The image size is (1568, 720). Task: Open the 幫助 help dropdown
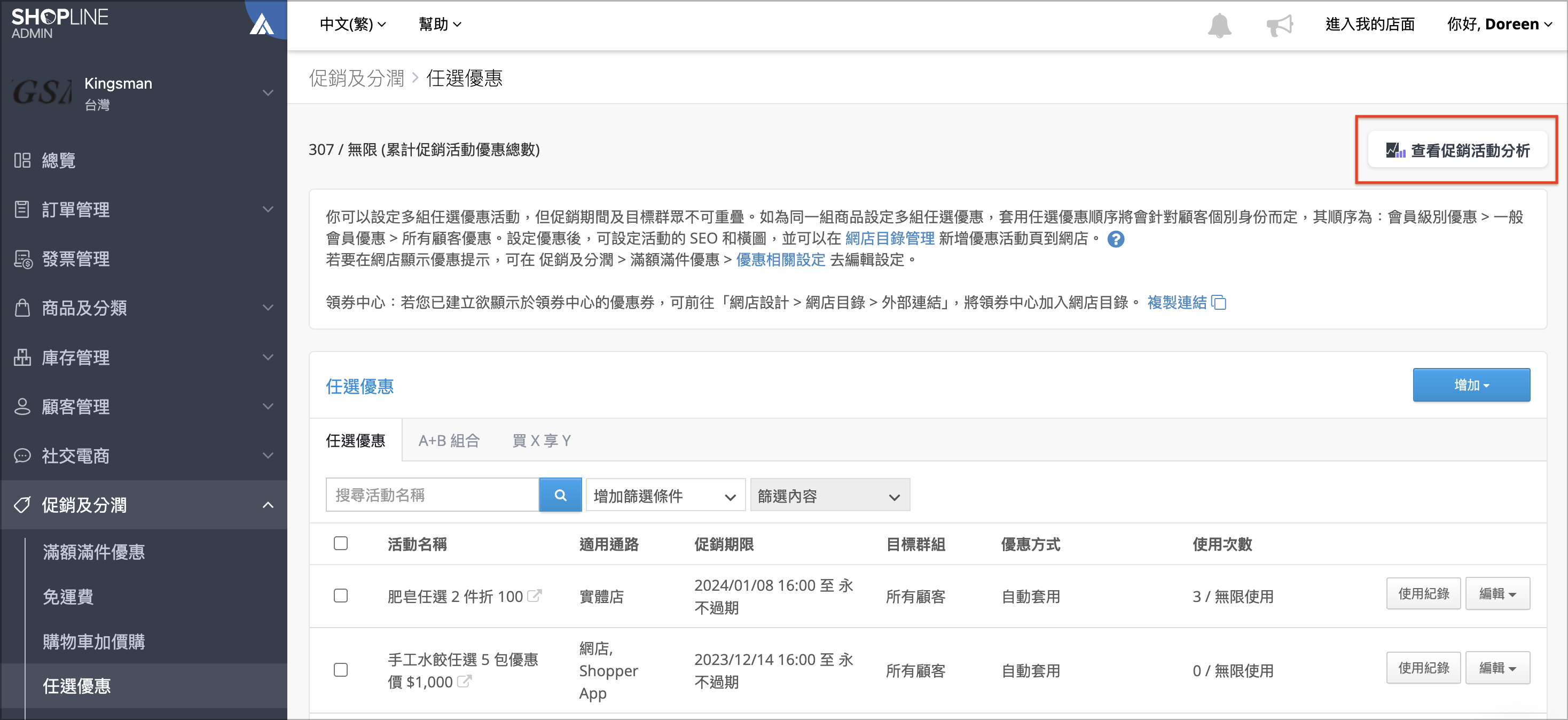[x=440, y=25]
